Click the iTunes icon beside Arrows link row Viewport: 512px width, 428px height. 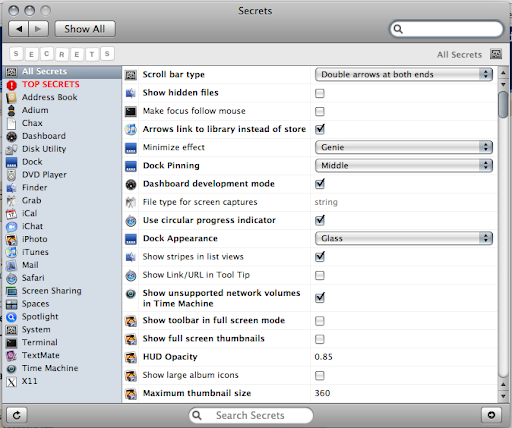(131, 129)
